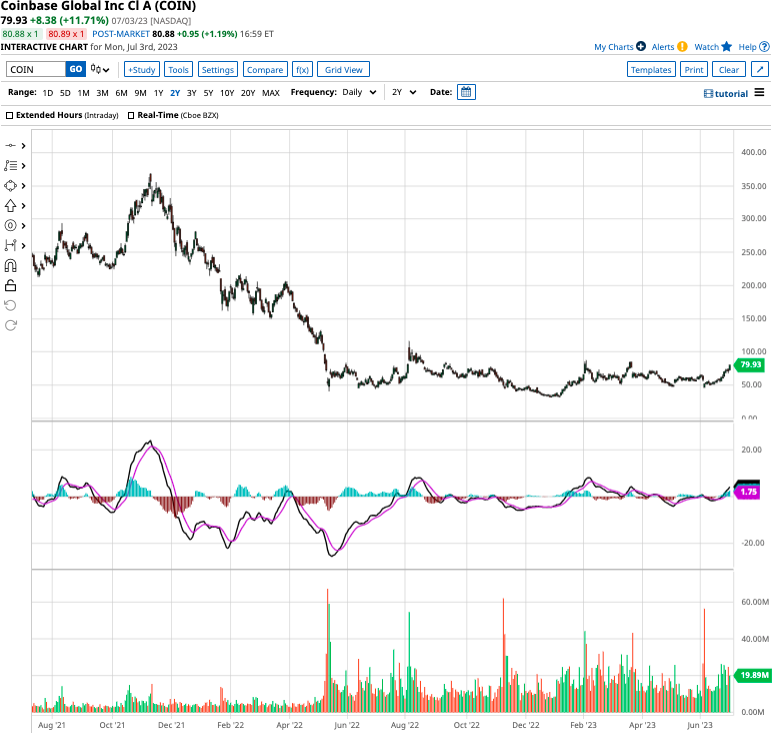The height and width of the screenshot is (743, 782).
Task: Click the 79.93 price label on axis
Action: coord(750,365)
